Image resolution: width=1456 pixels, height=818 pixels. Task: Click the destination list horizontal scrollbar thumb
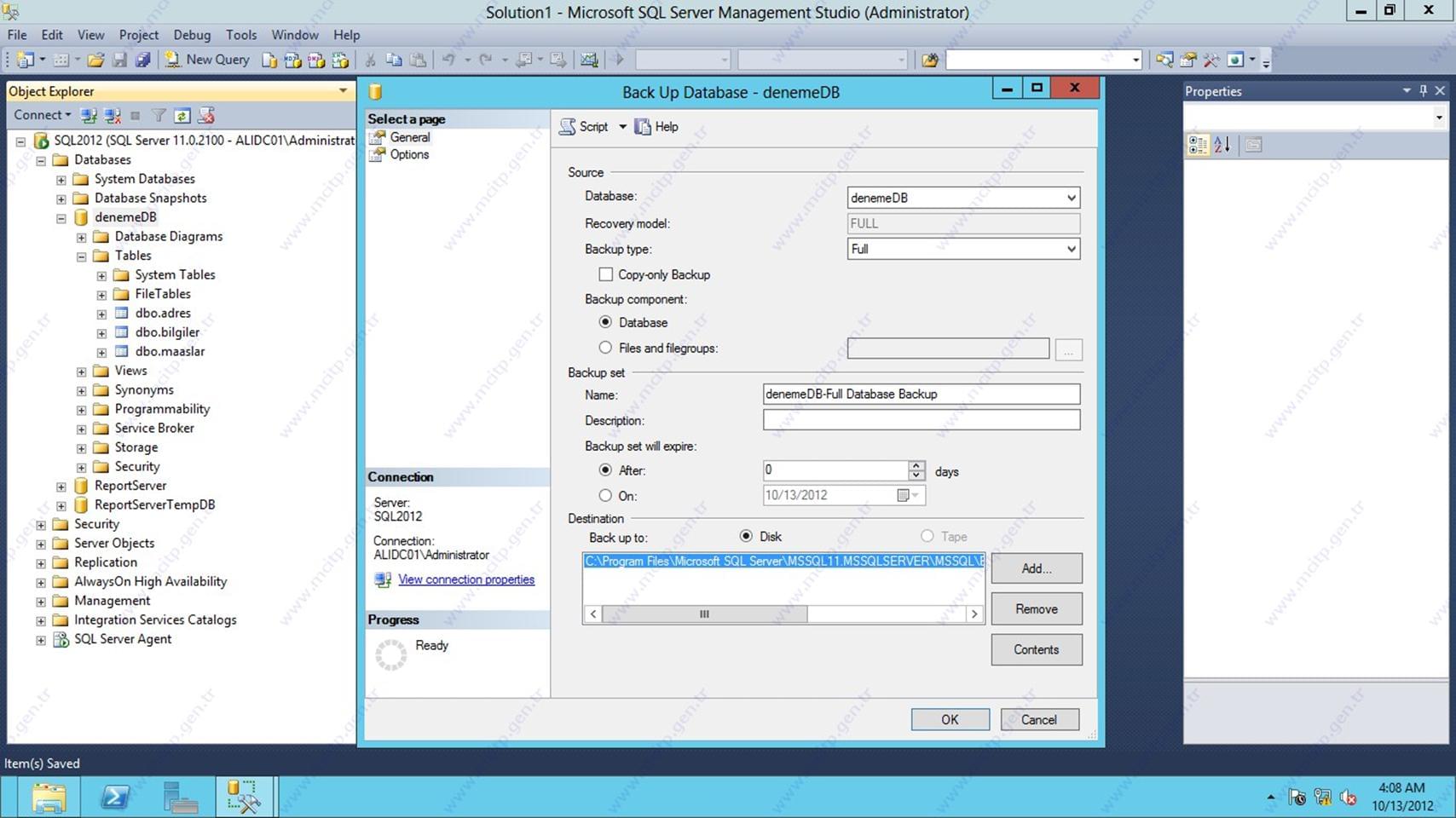pos(704,613)
